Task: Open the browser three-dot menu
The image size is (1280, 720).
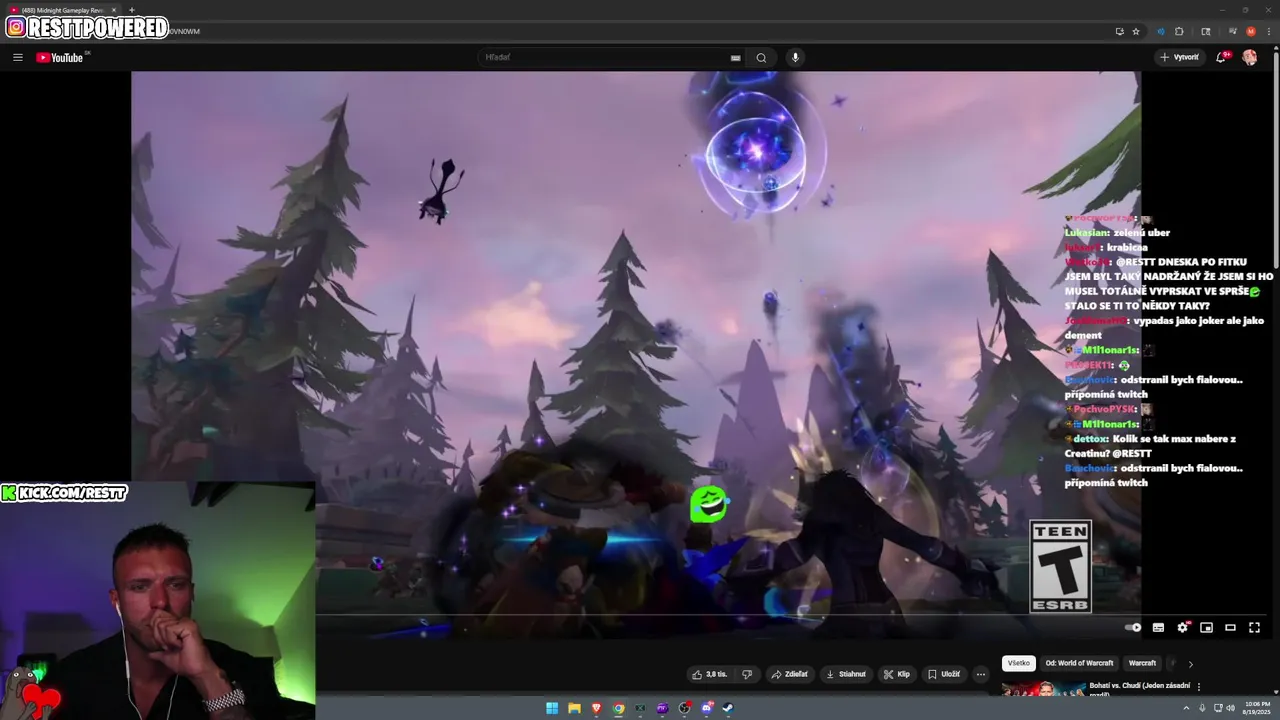Action: [x=1268, y=31]
